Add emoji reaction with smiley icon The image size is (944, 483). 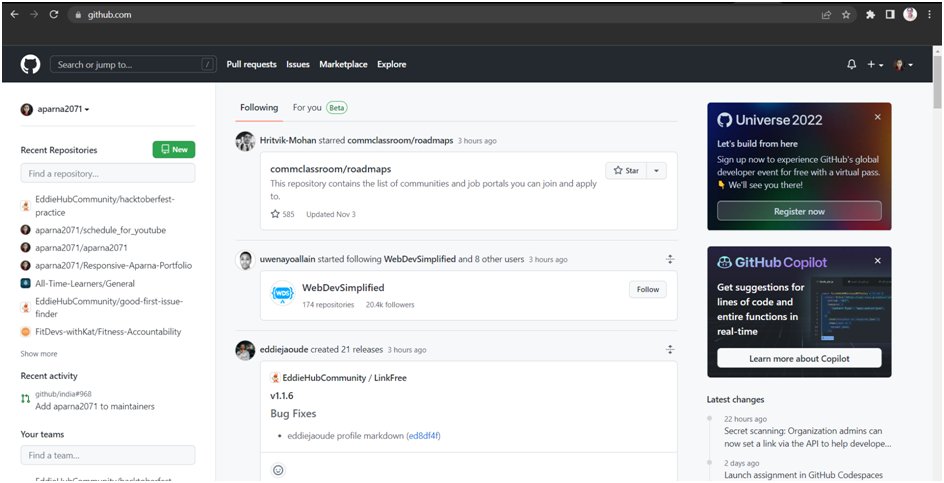(278, 470)
